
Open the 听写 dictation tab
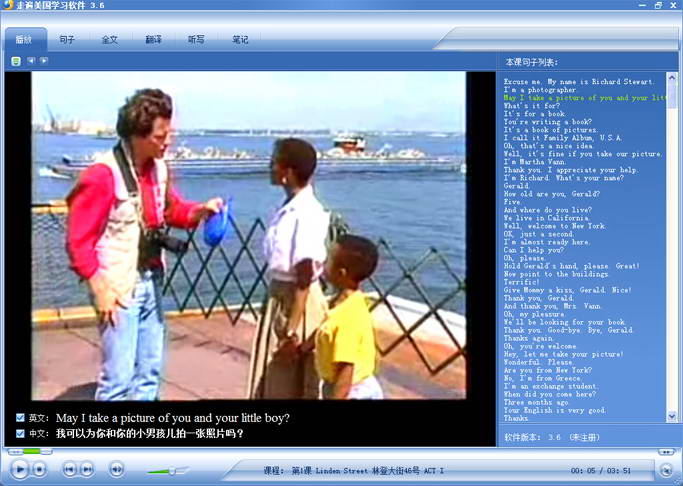point(196,40)
